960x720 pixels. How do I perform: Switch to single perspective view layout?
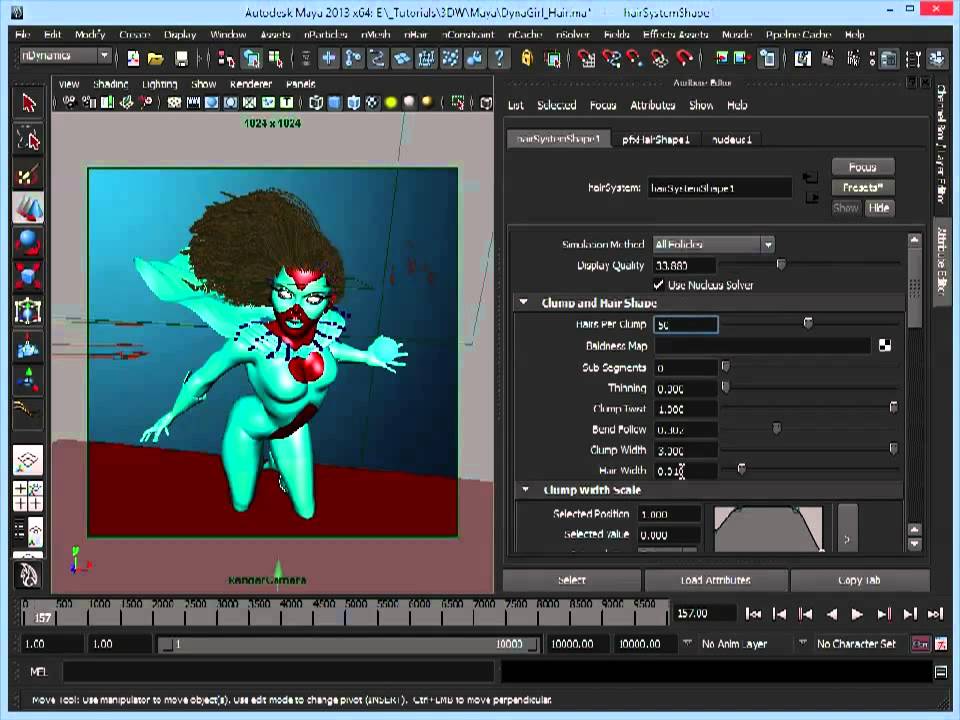[x=28, y=460]
